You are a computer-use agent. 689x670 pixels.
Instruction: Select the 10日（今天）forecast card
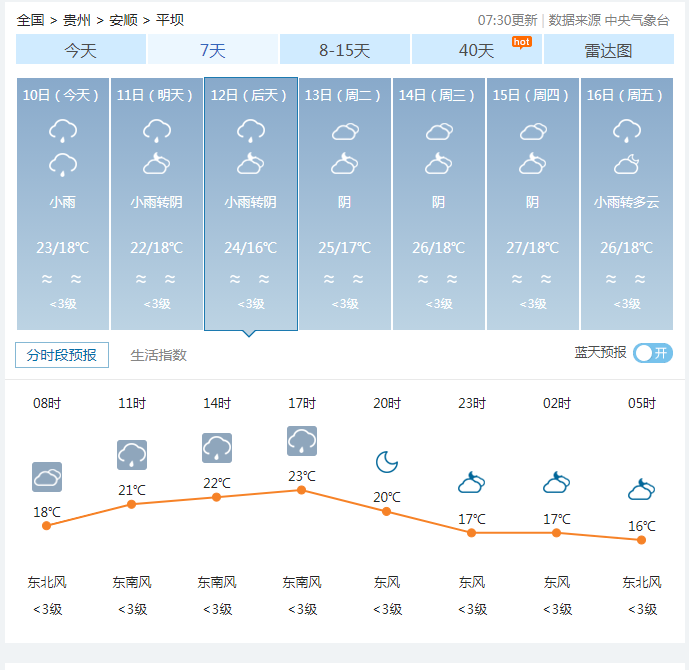pos(63,203)
